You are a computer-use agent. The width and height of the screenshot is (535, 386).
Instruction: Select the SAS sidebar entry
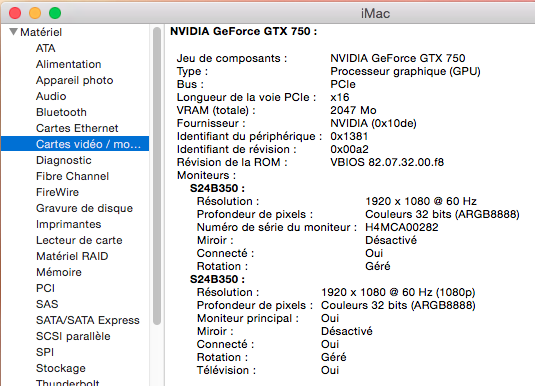(x=47, y=304)
